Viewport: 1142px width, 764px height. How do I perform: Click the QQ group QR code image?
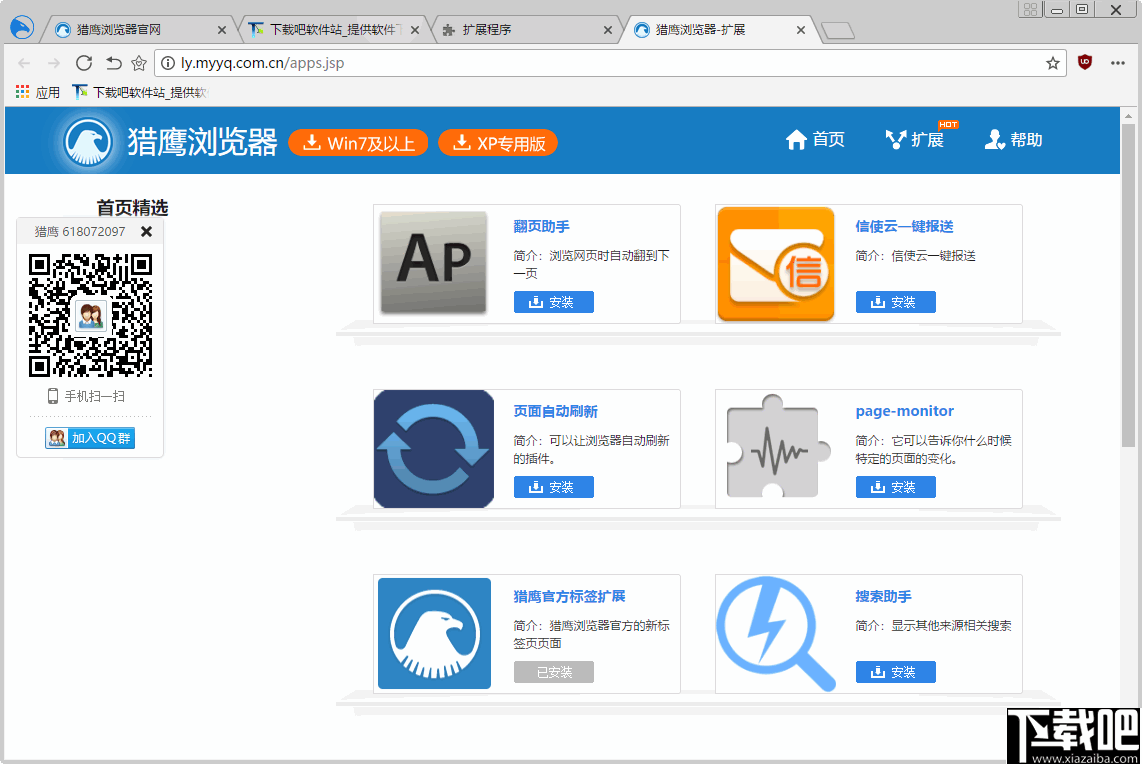[90, 315]
